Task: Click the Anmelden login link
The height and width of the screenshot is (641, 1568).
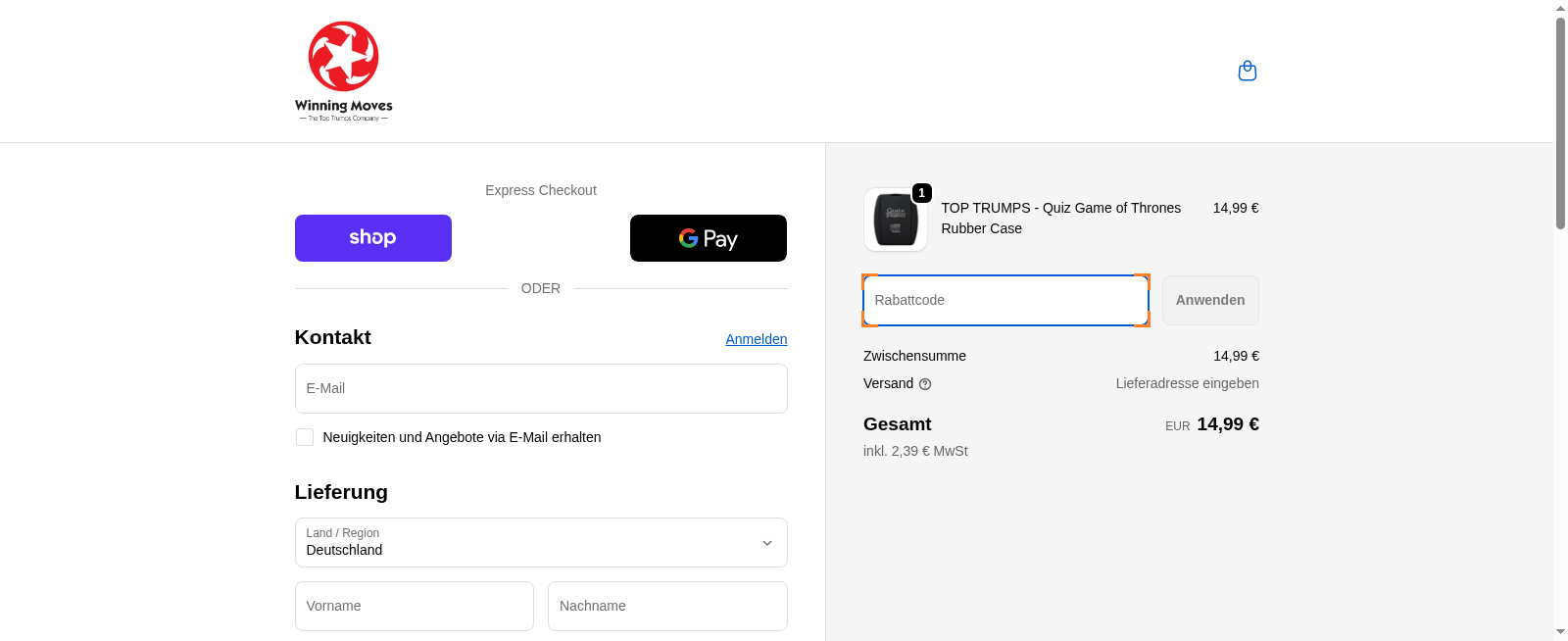Action: pos(756,339)
